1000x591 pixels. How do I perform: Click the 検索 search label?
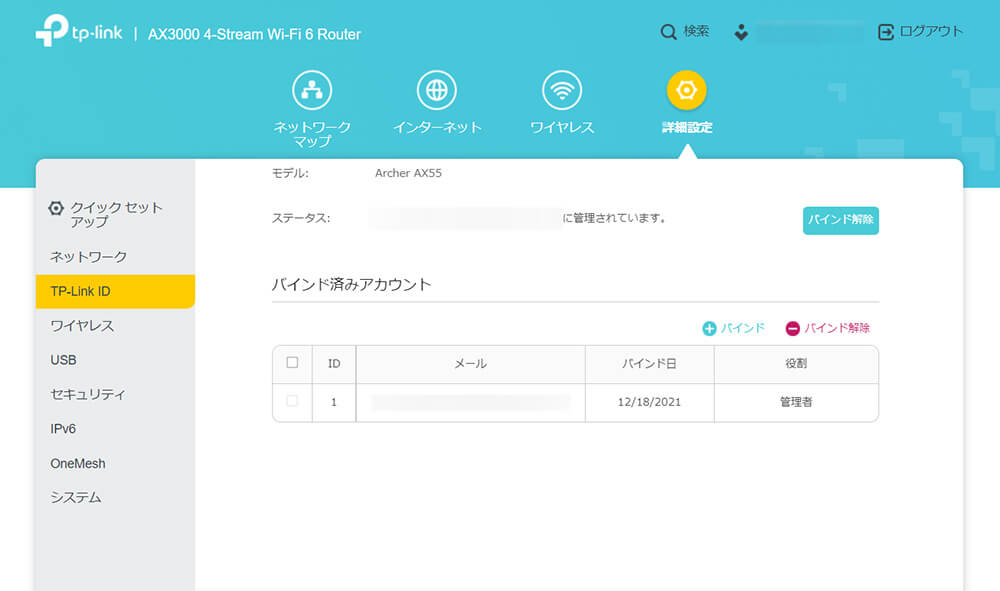[696, 32]
